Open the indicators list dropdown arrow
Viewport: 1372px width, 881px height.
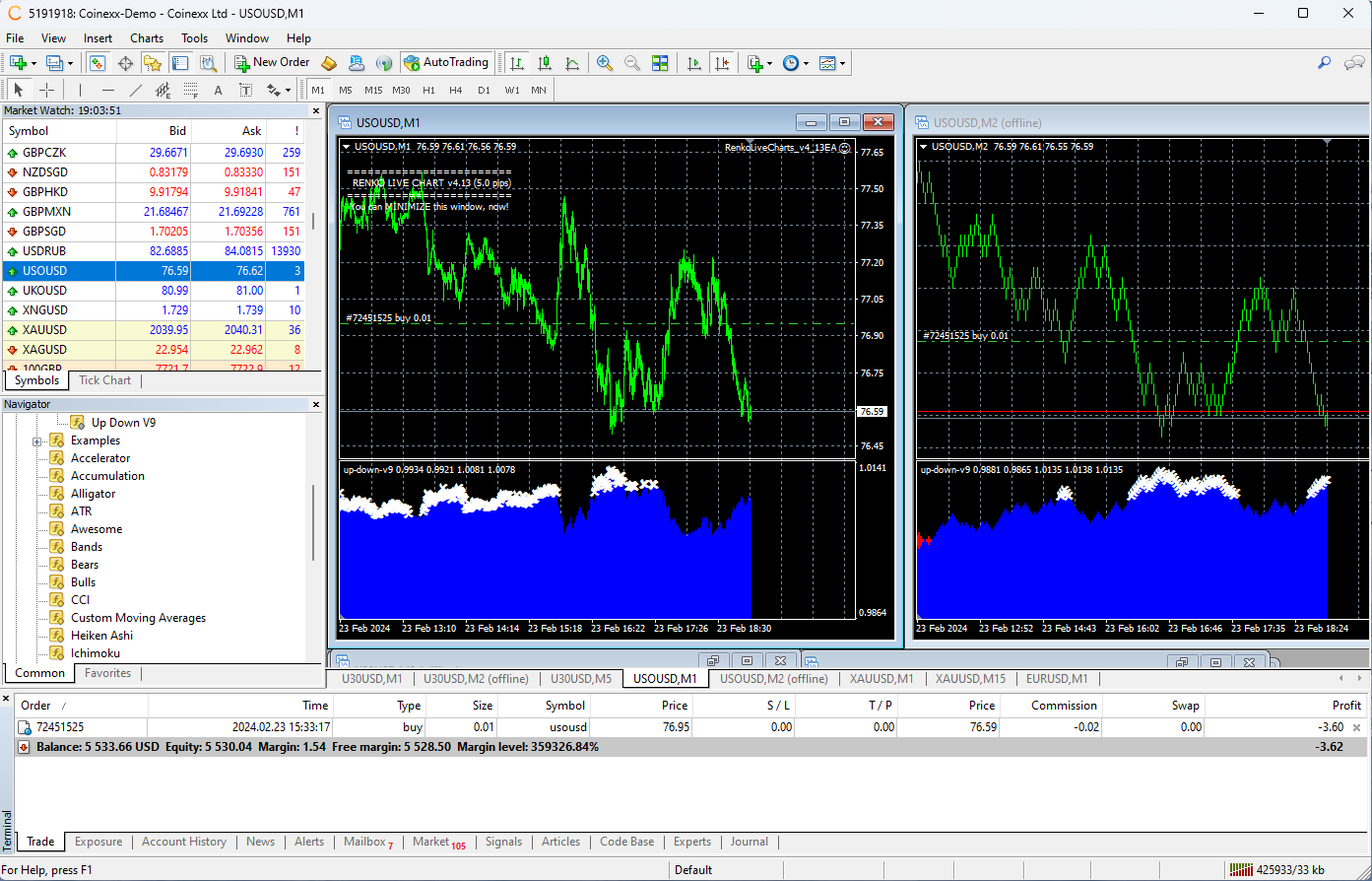pos(769,63)
